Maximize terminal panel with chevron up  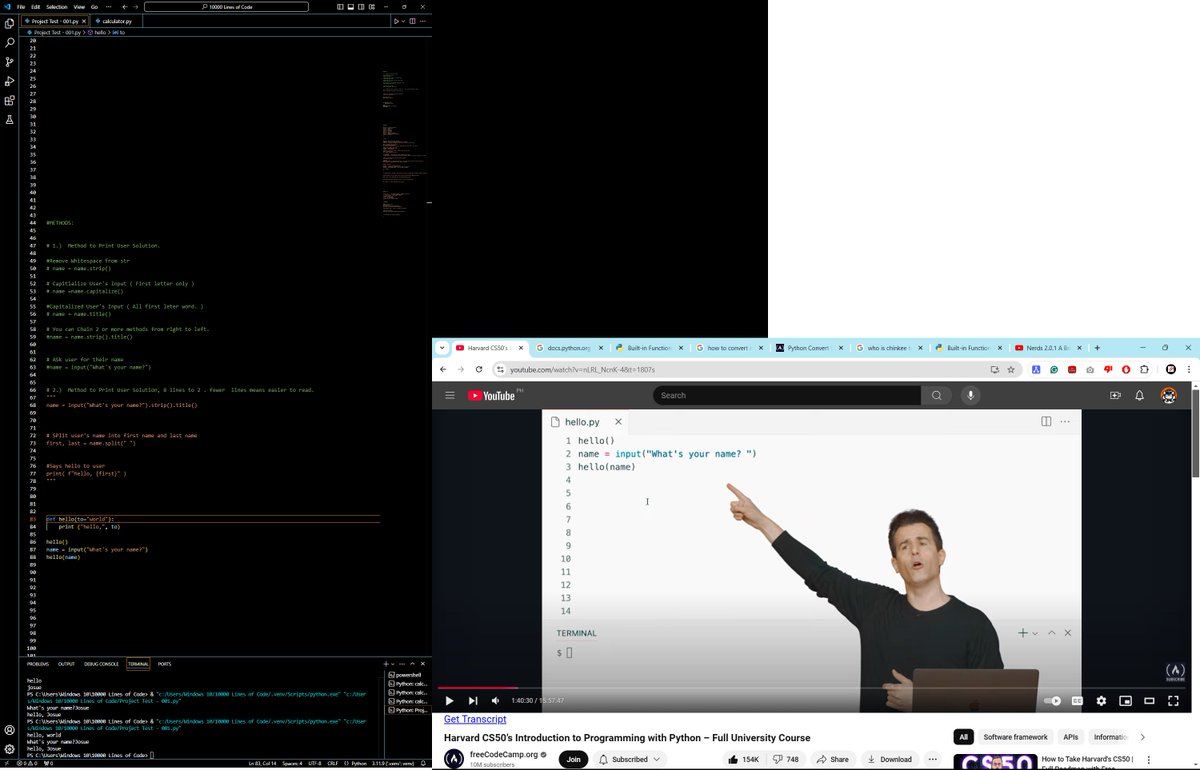point(413,664)
